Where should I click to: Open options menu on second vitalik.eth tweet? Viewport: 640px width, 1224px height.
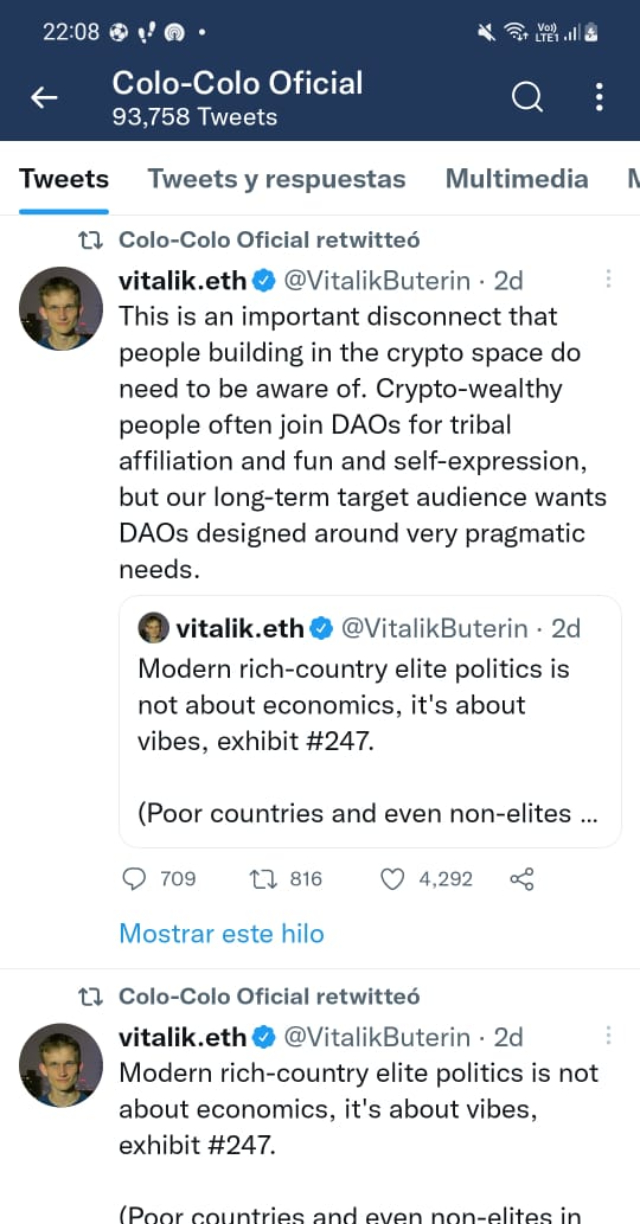point(607,1036)
